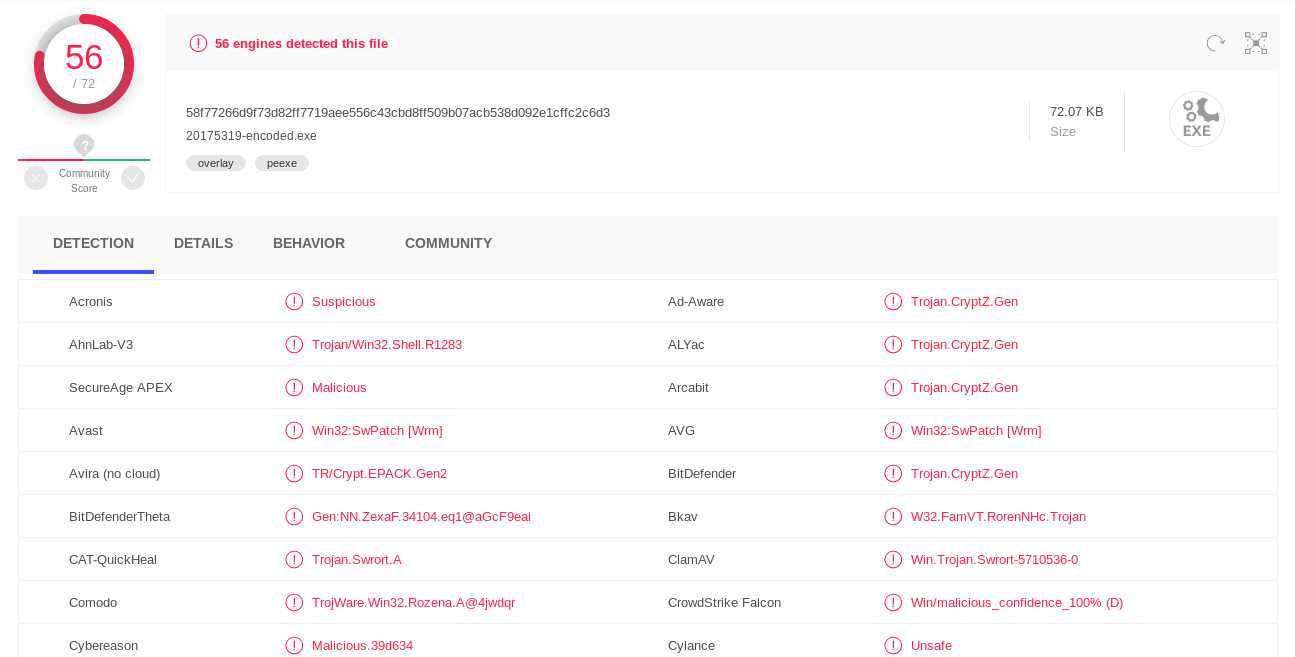The image size is (1295, 657).
Task: Click the Community Score label
Action: click(x=84, y=181)
